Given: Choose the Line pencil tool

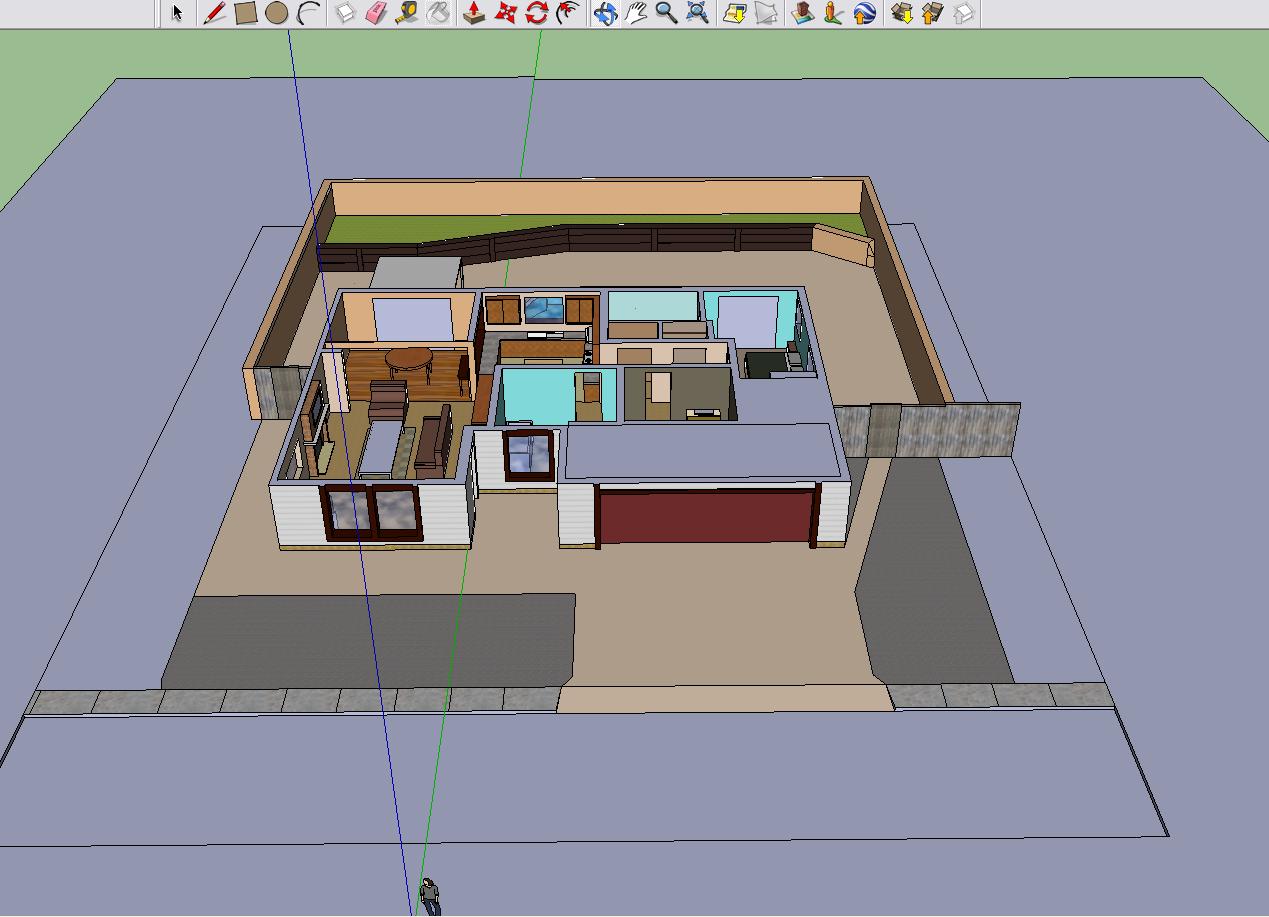Looking at the screenshot, I should click(x=214, y=13).
